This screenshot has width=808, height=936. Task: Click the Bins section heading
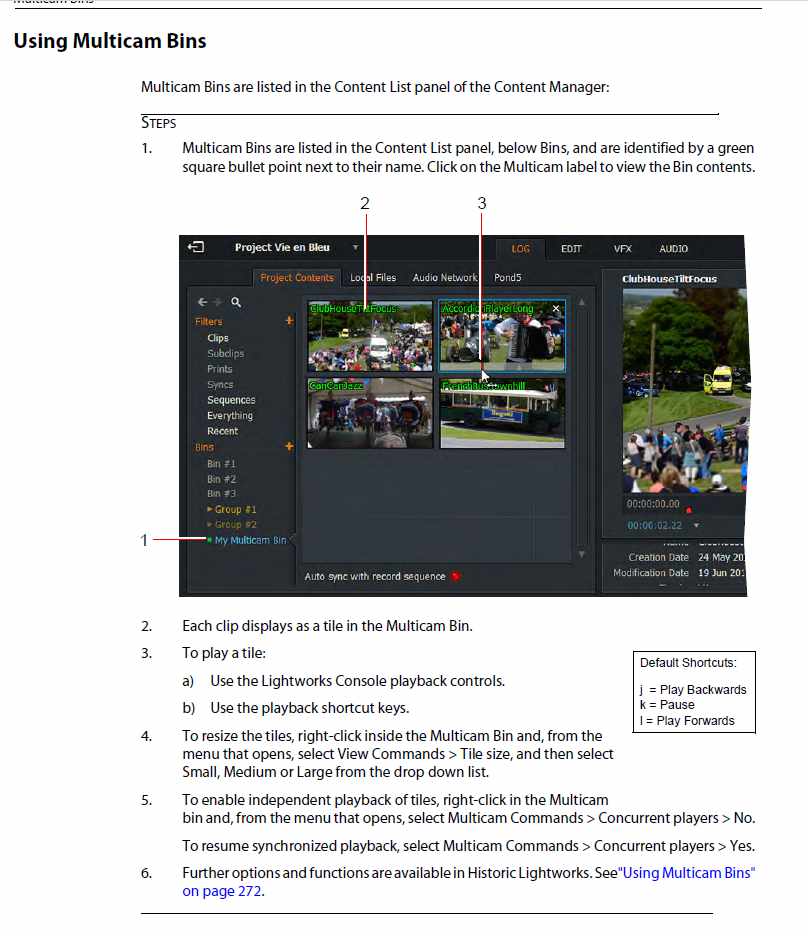pos(204,447)
